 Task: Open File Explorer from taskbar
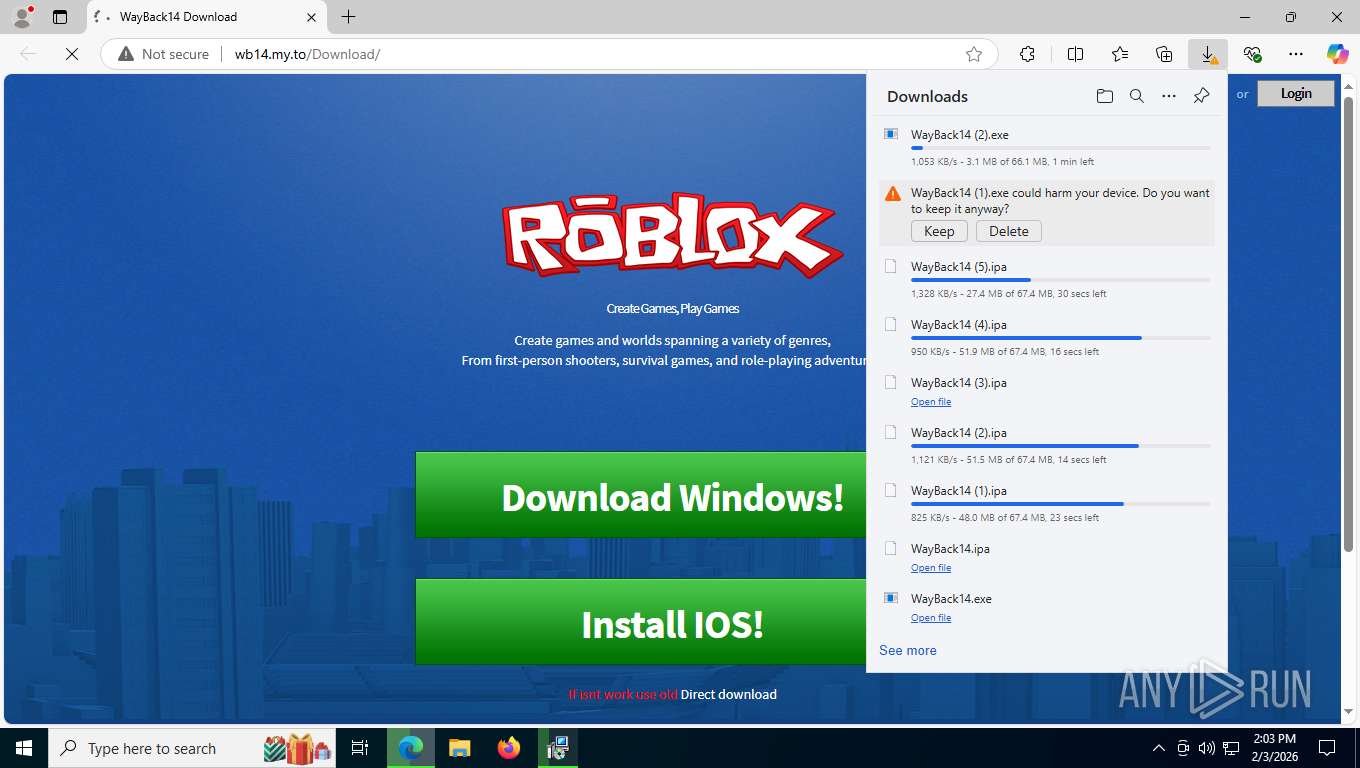click(459, 748)
